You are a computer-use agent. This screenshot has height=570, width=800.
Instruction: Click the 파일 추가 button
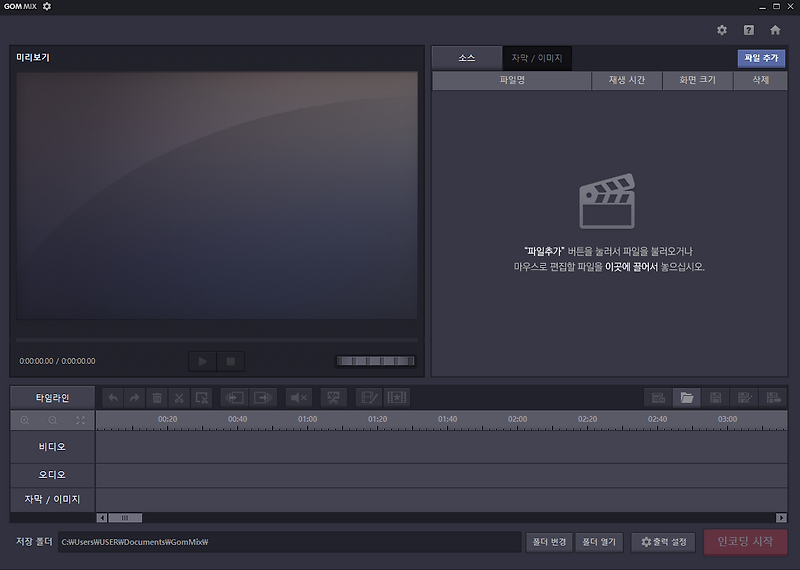click(x=761, y=58)
